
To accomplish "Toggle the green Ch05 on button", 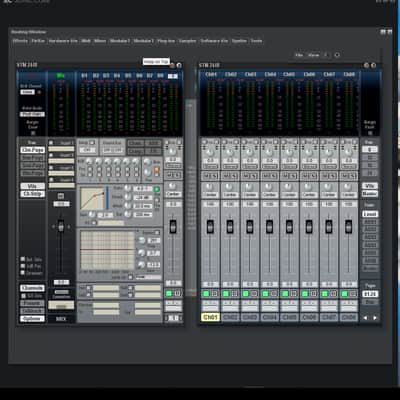I will pos(285,294).
